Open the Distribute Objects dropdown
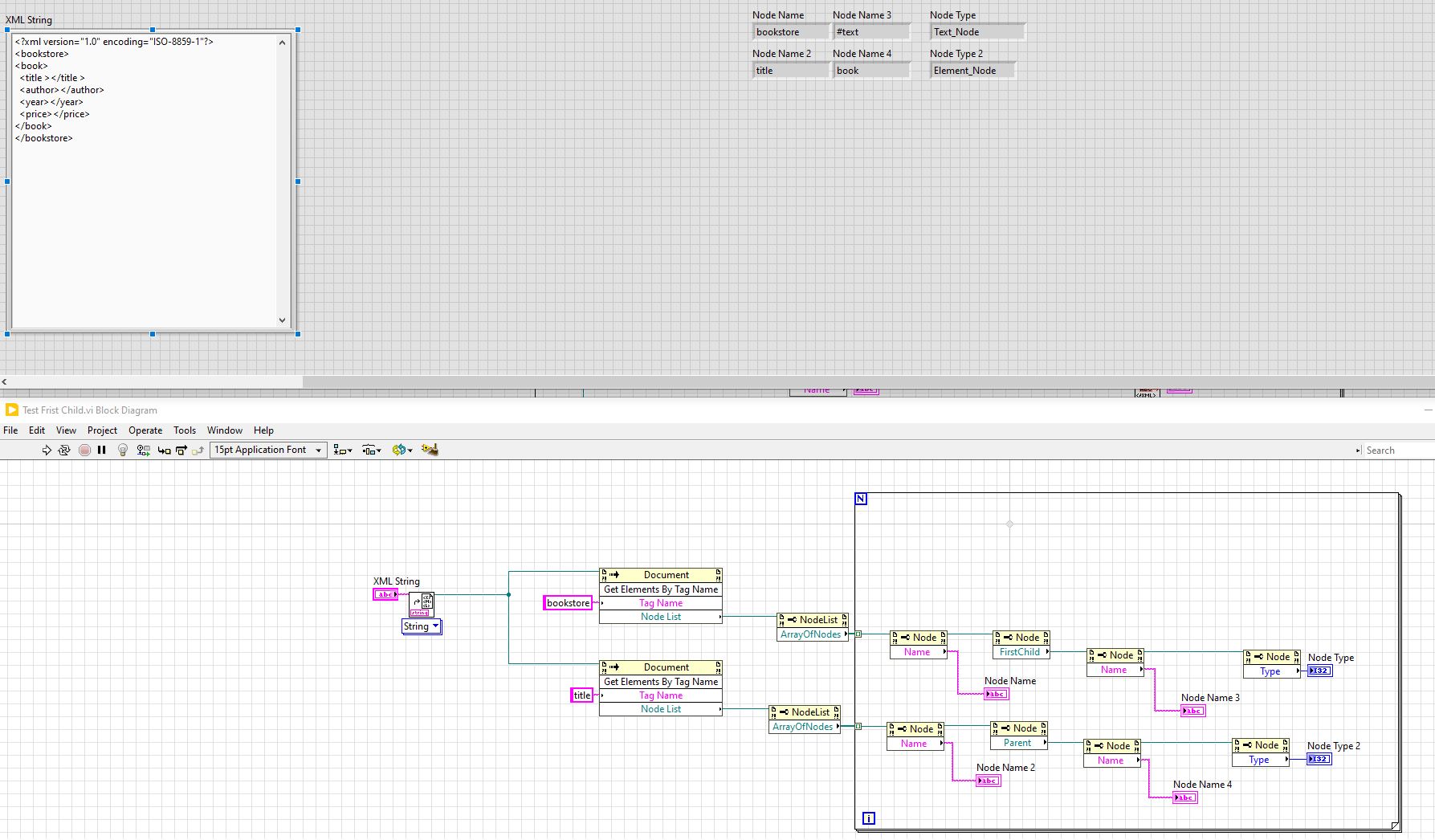The width and height of the screenshot is (1435, 840). coord(371,451)
